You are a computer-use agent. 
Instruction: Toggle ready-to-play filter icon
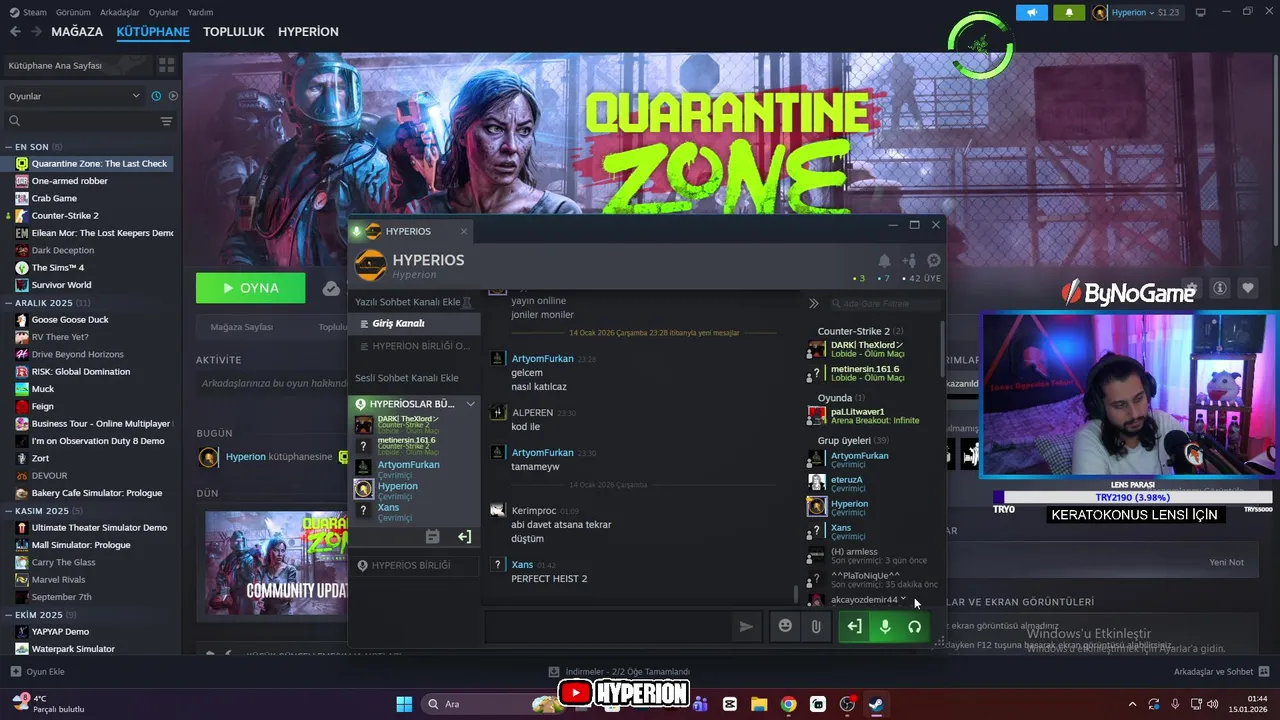coord(173,96)
